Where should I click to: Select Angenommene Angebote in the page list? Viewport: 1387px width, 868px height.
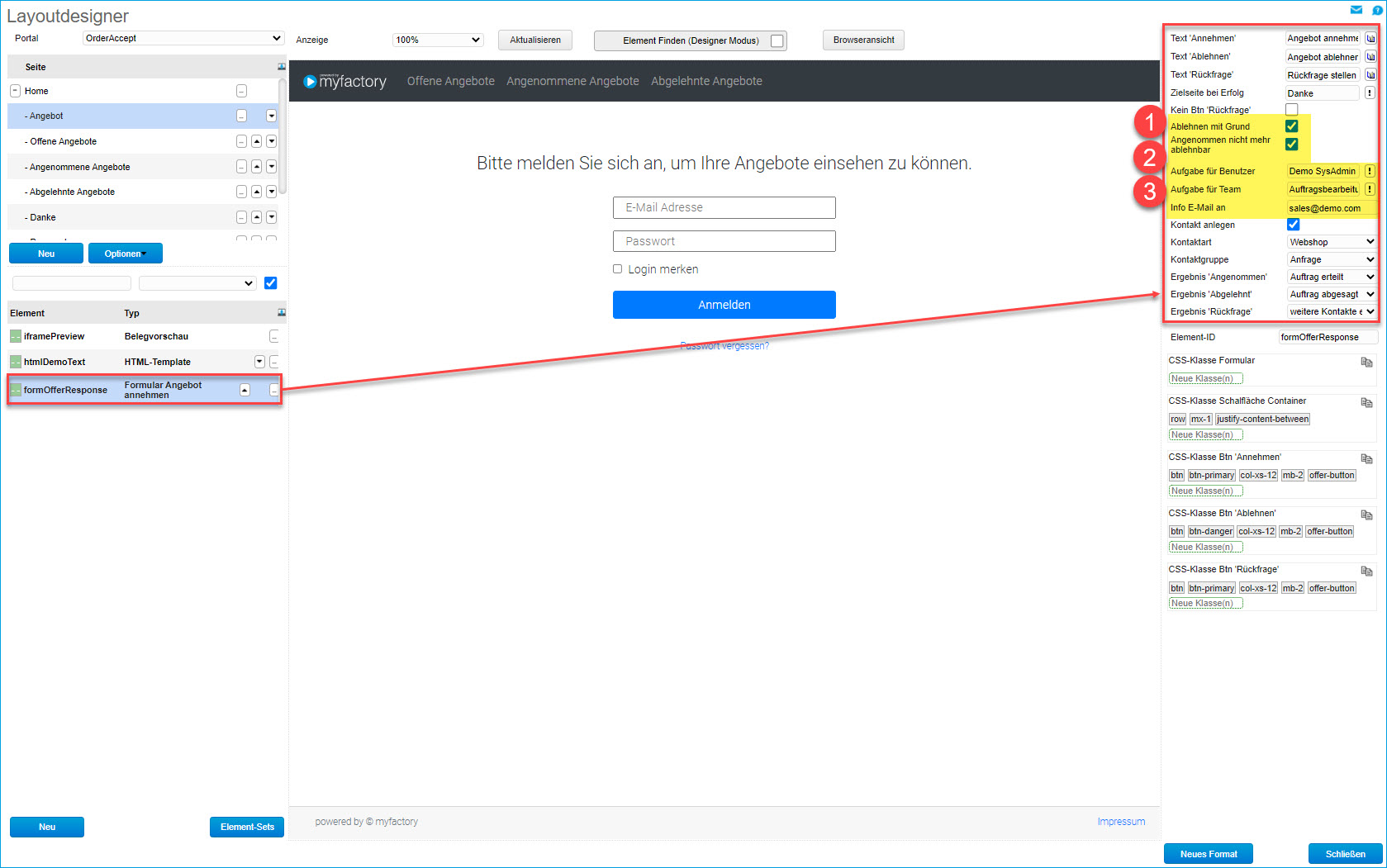(x=79, y=167)
